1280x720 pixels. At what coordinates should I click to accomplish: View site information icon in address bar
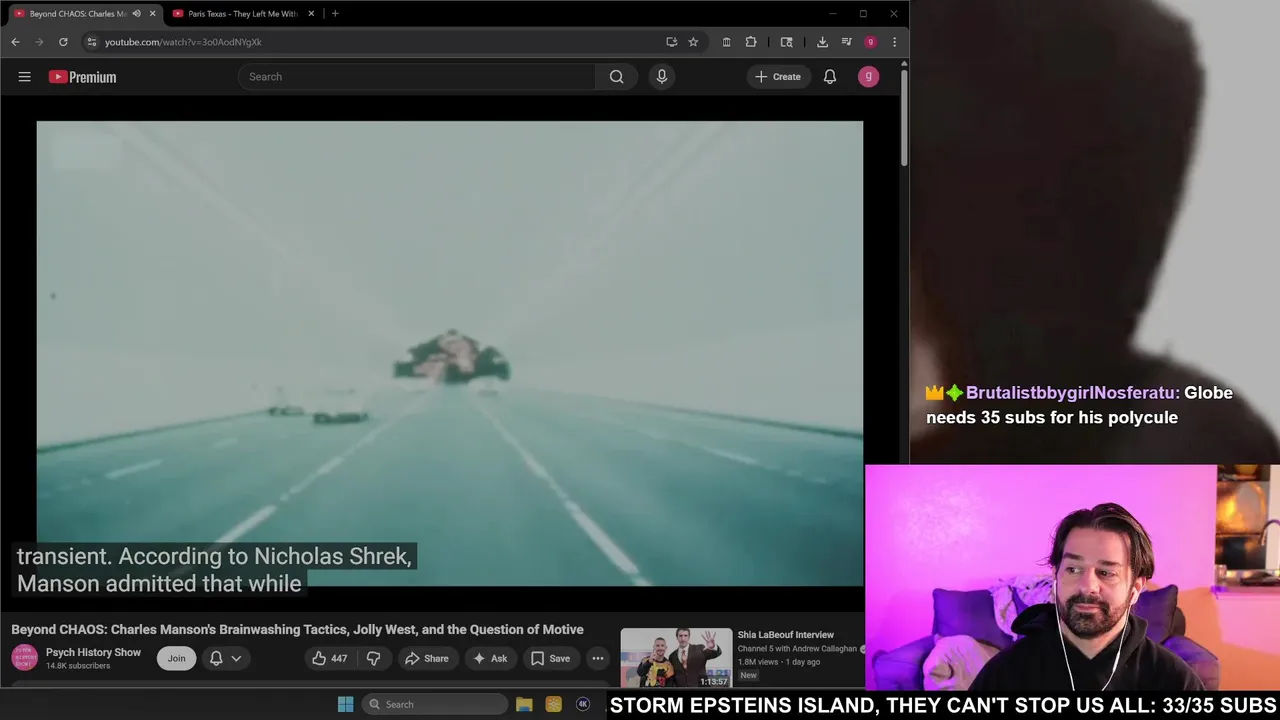coord(92,42)
